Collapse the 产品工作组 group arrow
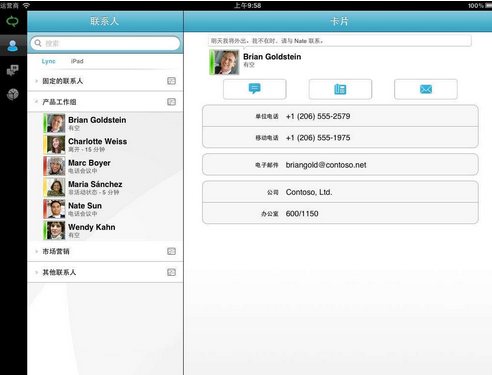The image size is (492, 375). coord(36,102)
